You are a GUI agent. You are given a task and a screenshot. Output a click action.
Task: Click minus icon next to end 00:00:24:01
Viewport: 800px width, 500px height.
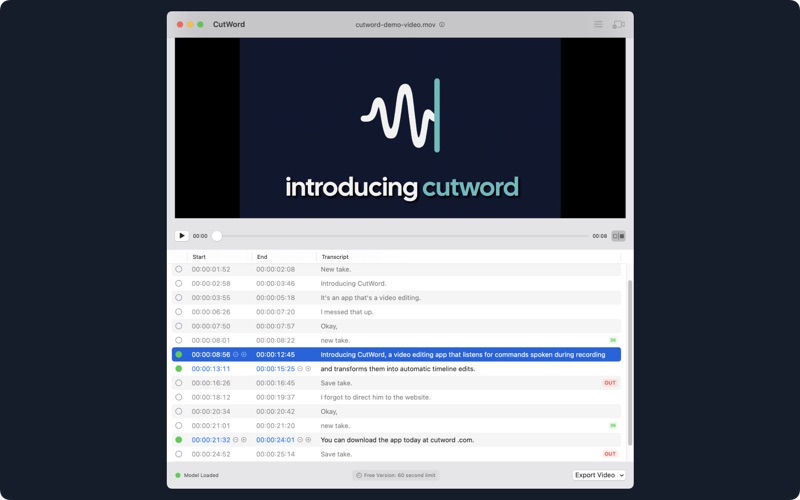(300, 439)
